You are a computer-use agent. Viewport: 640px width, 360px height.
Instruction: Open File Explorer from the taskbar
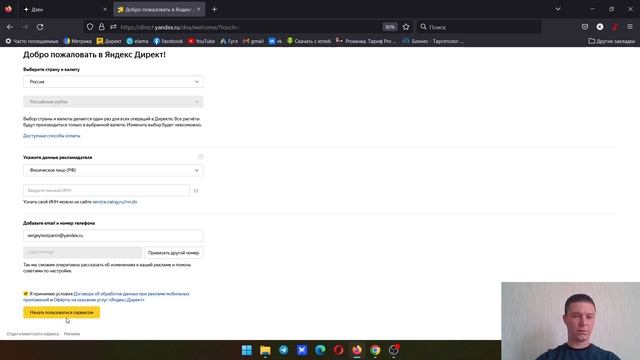(x=265, y=350)
